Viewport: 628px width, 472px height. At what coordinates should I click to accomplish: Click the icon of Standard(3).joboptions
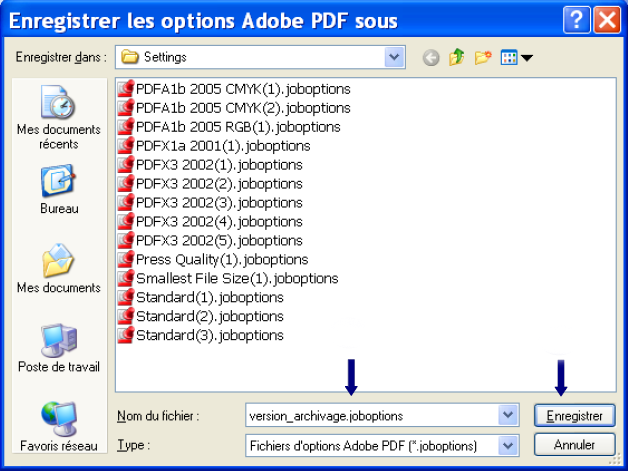tap(126, 335)
